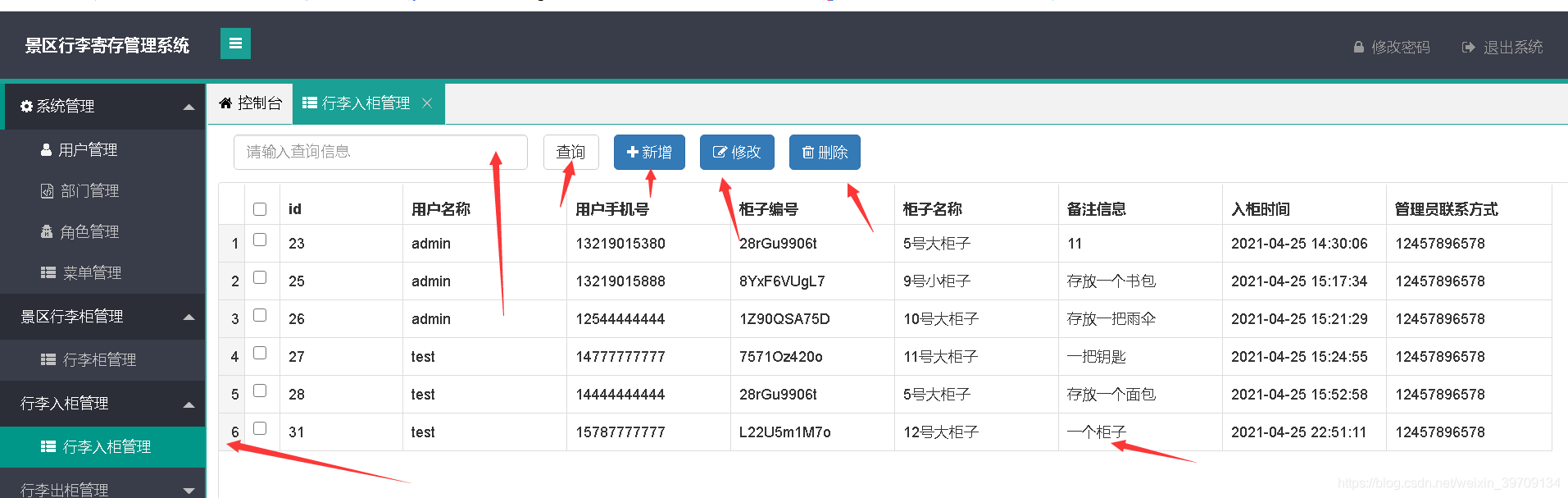This screenshot has width=1568, height=498.
Task: Collapse the 景区行李柜管理 section arrow
Action: coord(189,318)
